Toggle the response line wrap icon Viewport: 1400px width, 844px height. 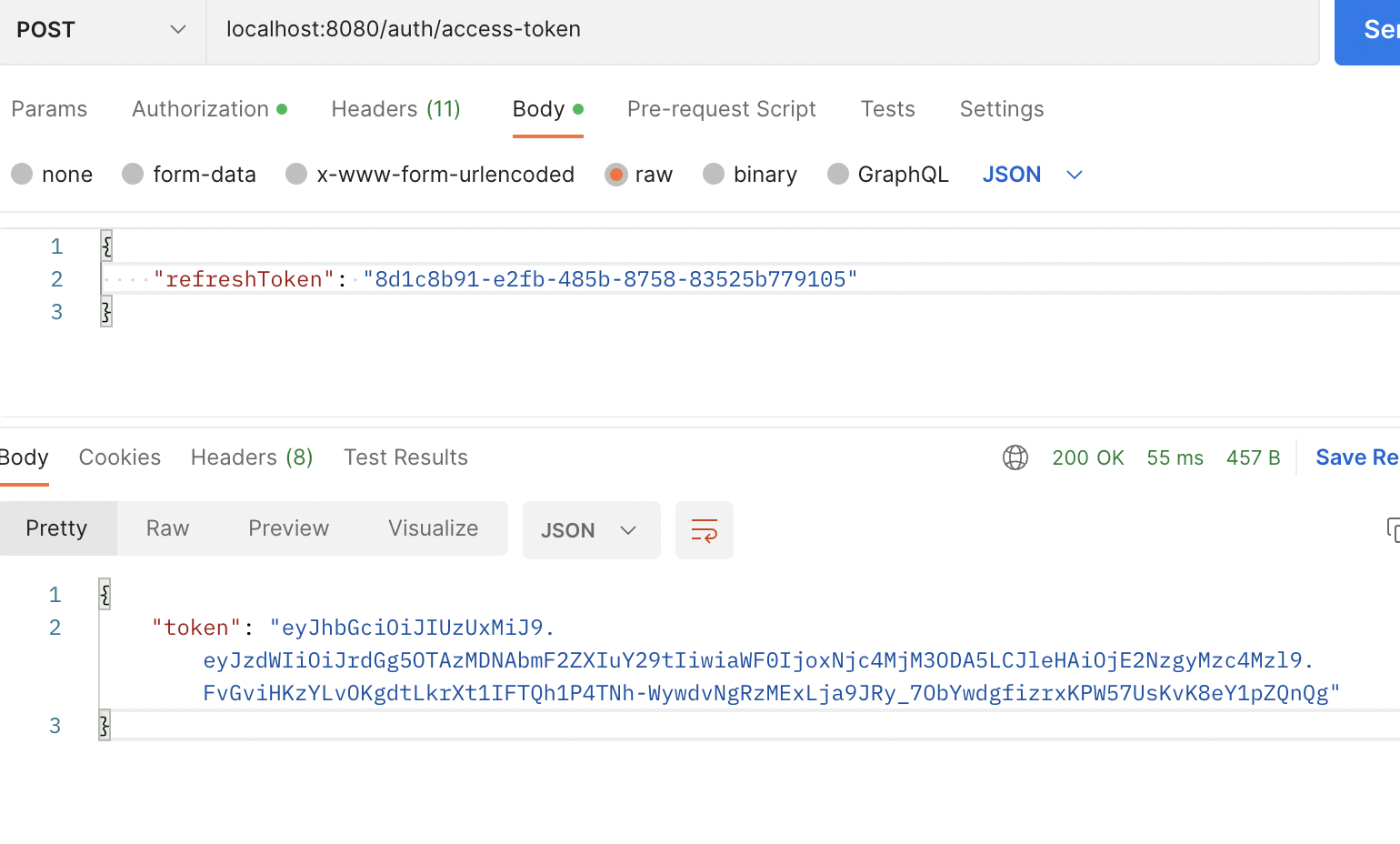pyautogui.click(x=705, y=530)
